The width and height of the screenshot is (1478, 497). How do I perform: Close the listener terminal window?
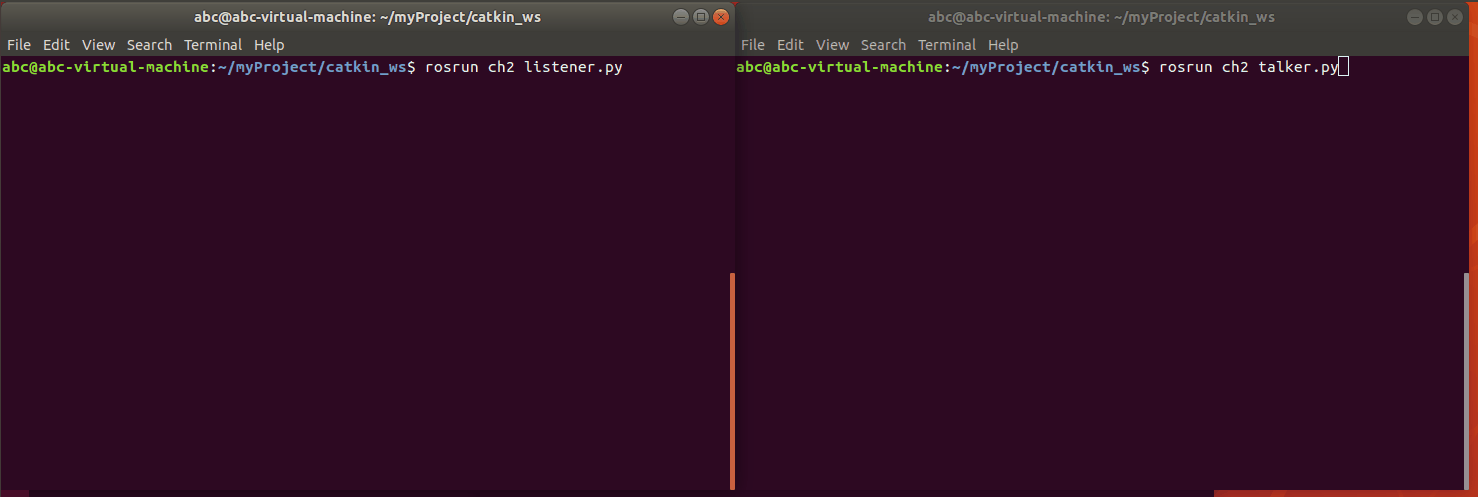point(720,17)
